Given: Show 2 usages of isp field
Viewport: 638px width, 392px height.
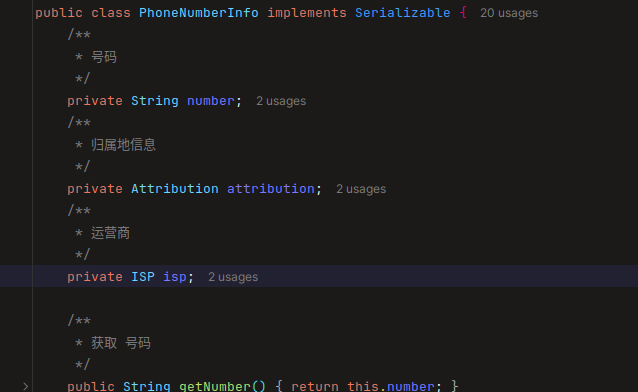Looking at the screenshot, I should point(233,277).
